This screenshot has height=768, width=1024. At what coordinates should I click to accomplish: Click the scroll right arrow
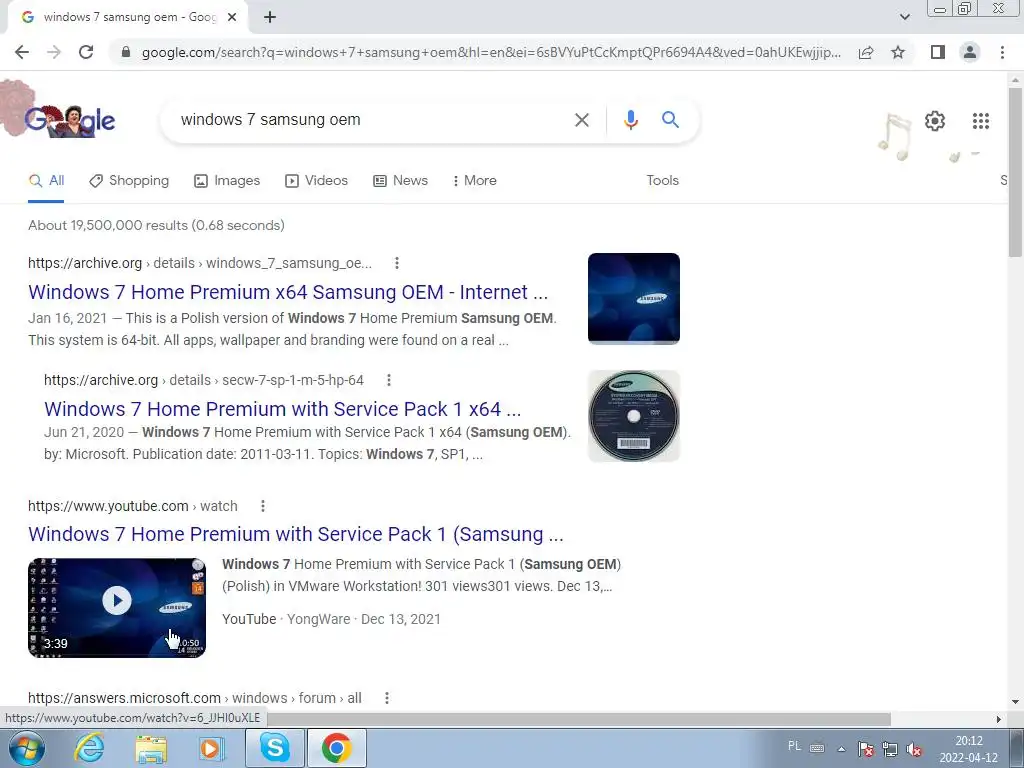click(999, 719)
